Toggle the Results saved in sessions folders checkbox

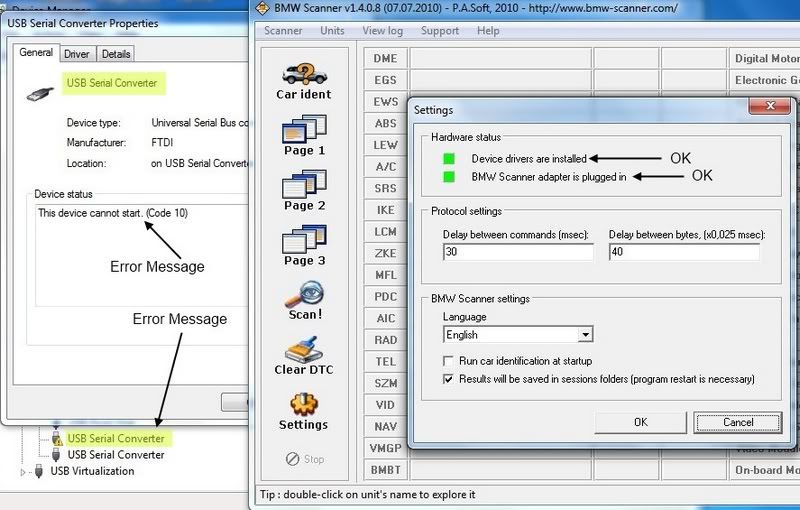click(449, 380)
